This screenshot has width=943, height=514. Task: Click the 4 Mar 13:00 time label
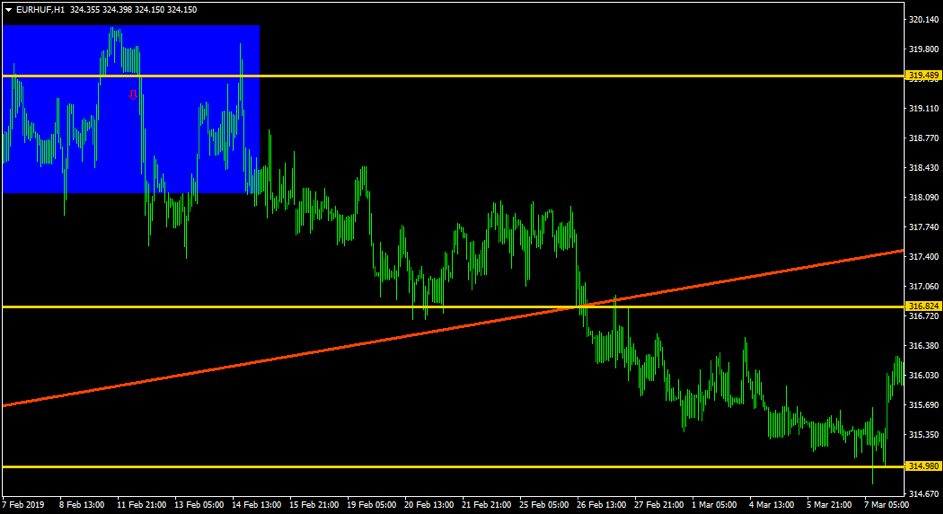772,505
